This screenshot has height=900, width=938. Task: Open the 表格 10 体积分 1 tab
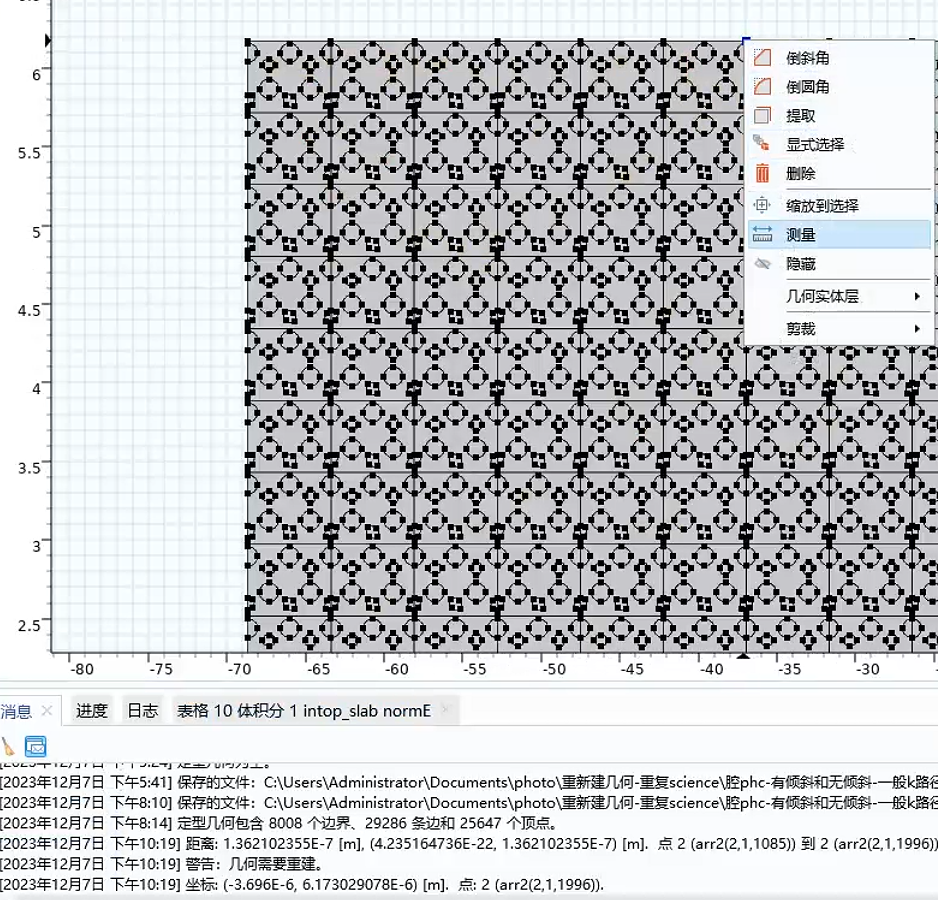click(303, 710)
